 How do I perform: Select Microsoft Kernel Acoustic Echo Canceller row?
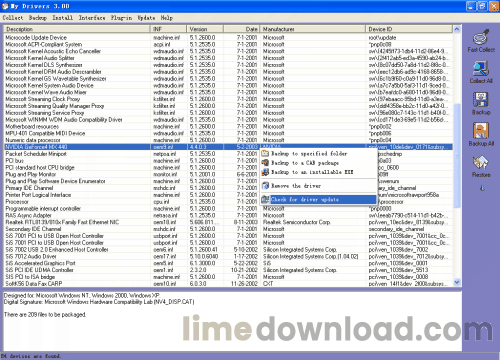(228, 51)
